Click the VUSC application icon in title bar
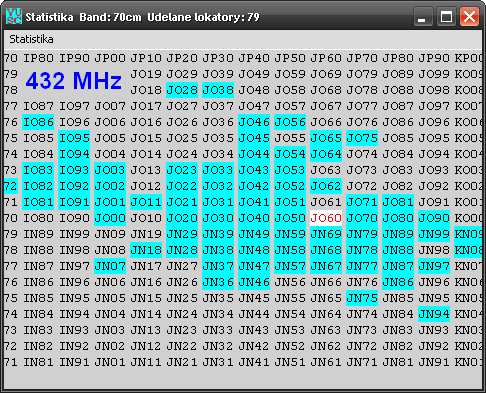 [x=14, y=16]
